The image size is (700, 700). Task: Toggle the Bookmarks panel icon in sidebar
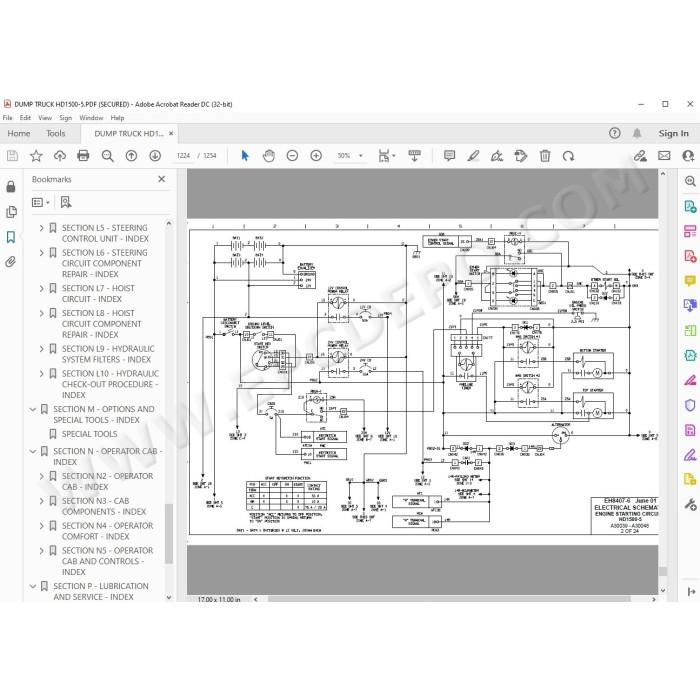(11, 237)
